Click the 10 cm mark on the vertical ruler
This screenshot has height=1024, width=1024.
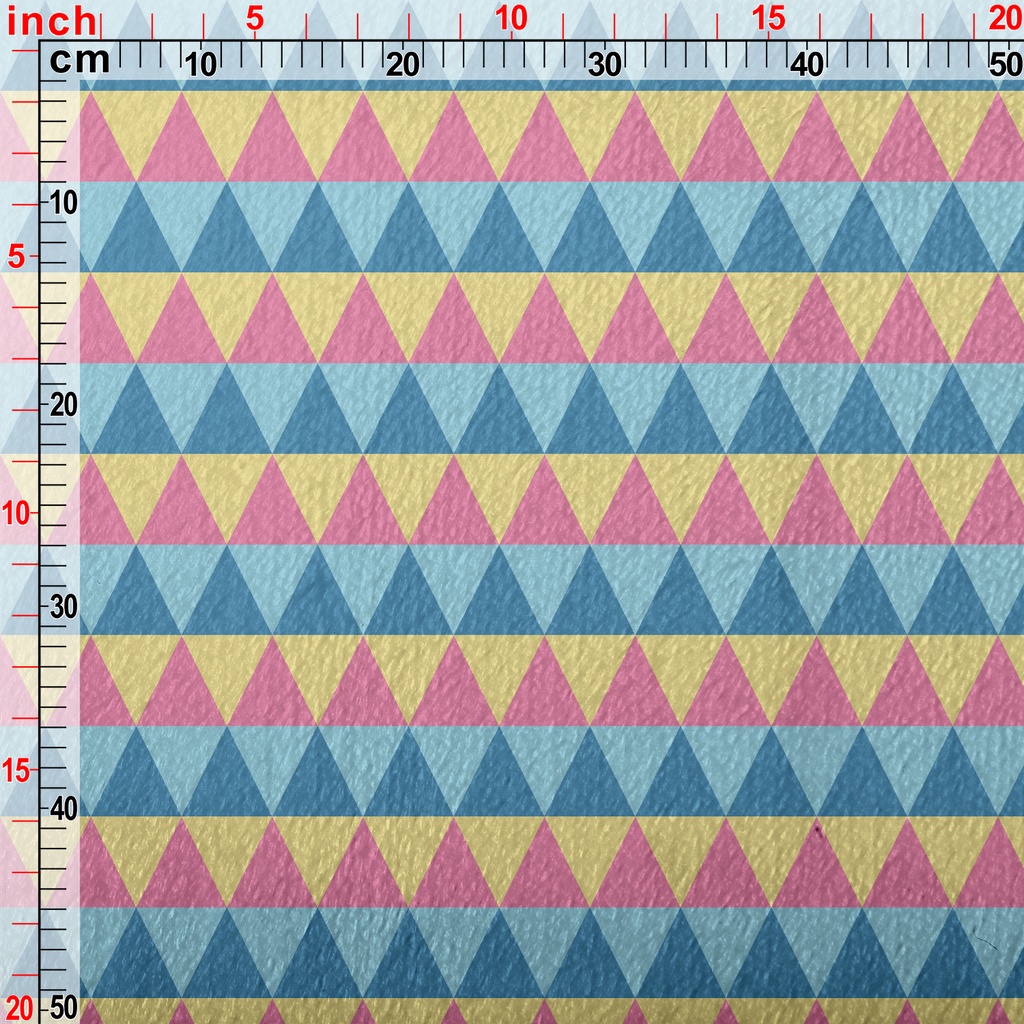click(x=63, y=203)
